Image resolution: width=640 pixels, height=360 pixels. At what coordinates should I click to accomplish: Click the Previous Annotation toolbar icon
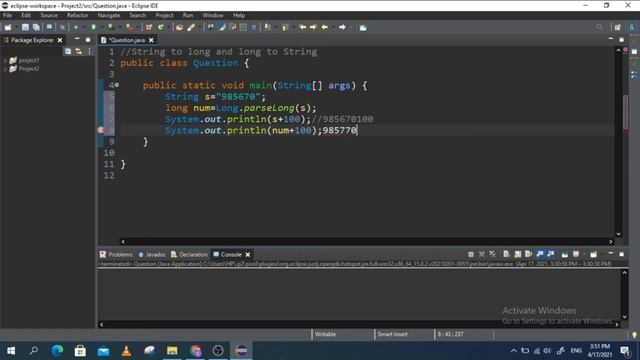click(x=285, y=27)
